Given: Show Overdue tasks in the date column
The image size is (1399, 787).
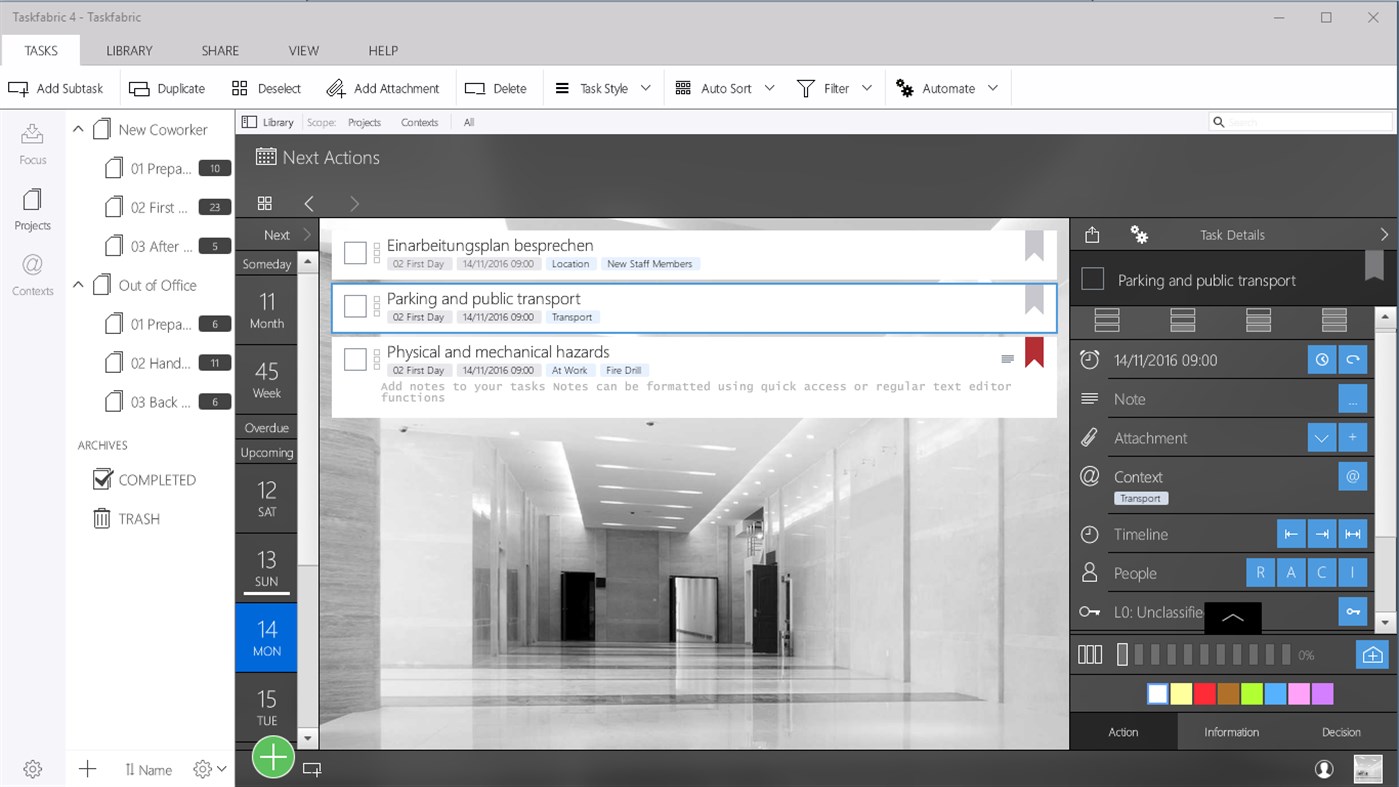Looking at the screenshot, I should coord(265,427).
